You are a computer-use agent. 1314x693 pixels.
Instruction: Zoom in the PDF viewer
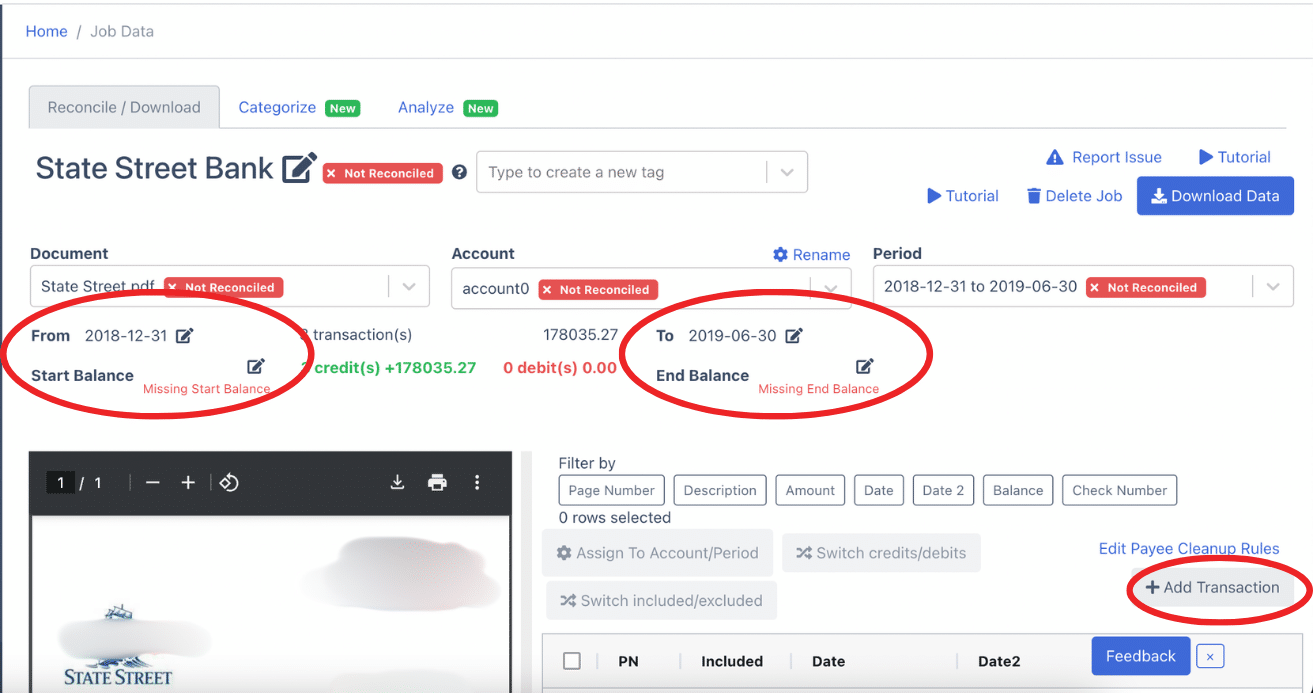[188, 483]
